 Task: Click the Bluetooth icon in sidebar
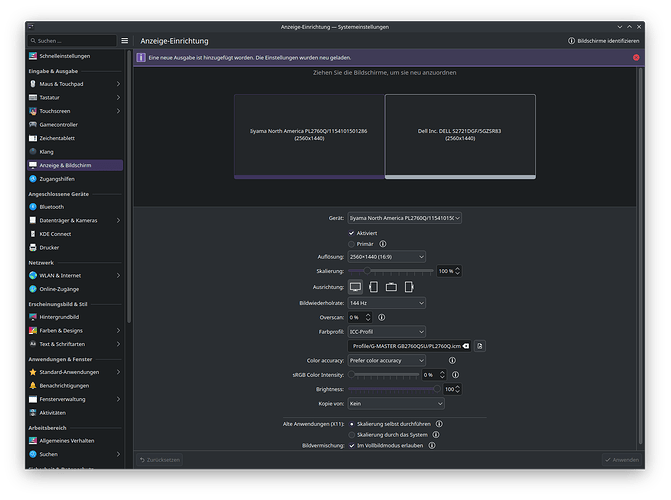[33, 207]
